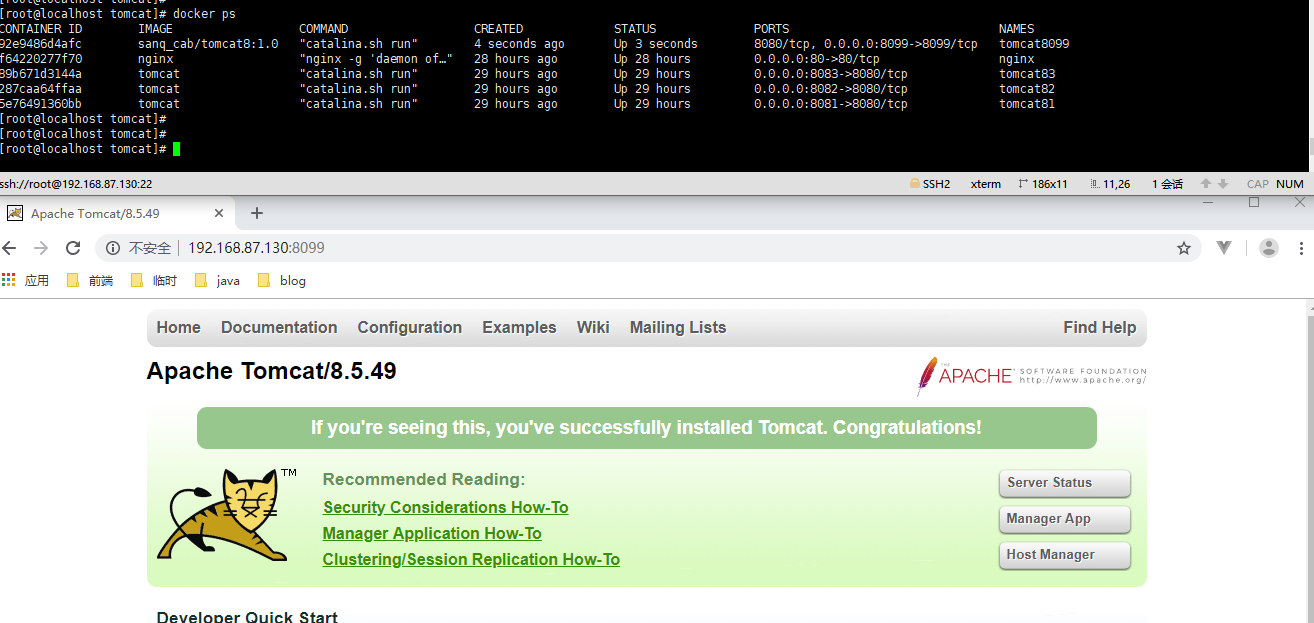Click the Server Status button
Image resolution: width=1314 pixels, height=623 pixels.
pyautogui.click(x=1064, y=483)
